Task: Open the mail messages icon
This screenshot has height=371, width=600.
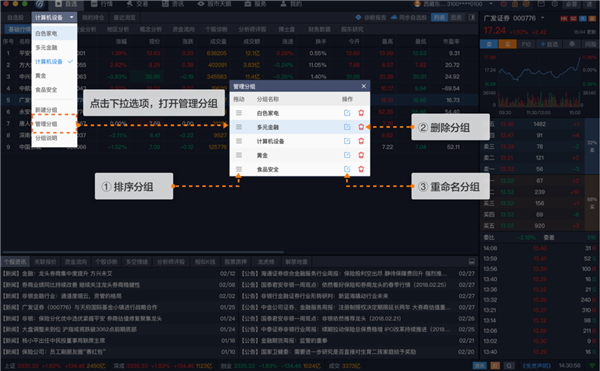Action: [x=541, y=4]
